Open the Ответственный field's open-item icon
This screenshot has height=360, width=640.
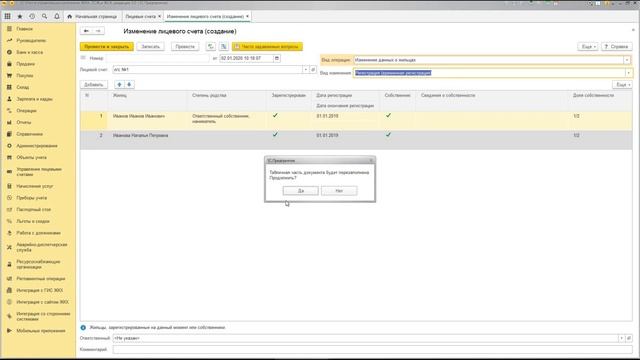[x=629, y=338]
